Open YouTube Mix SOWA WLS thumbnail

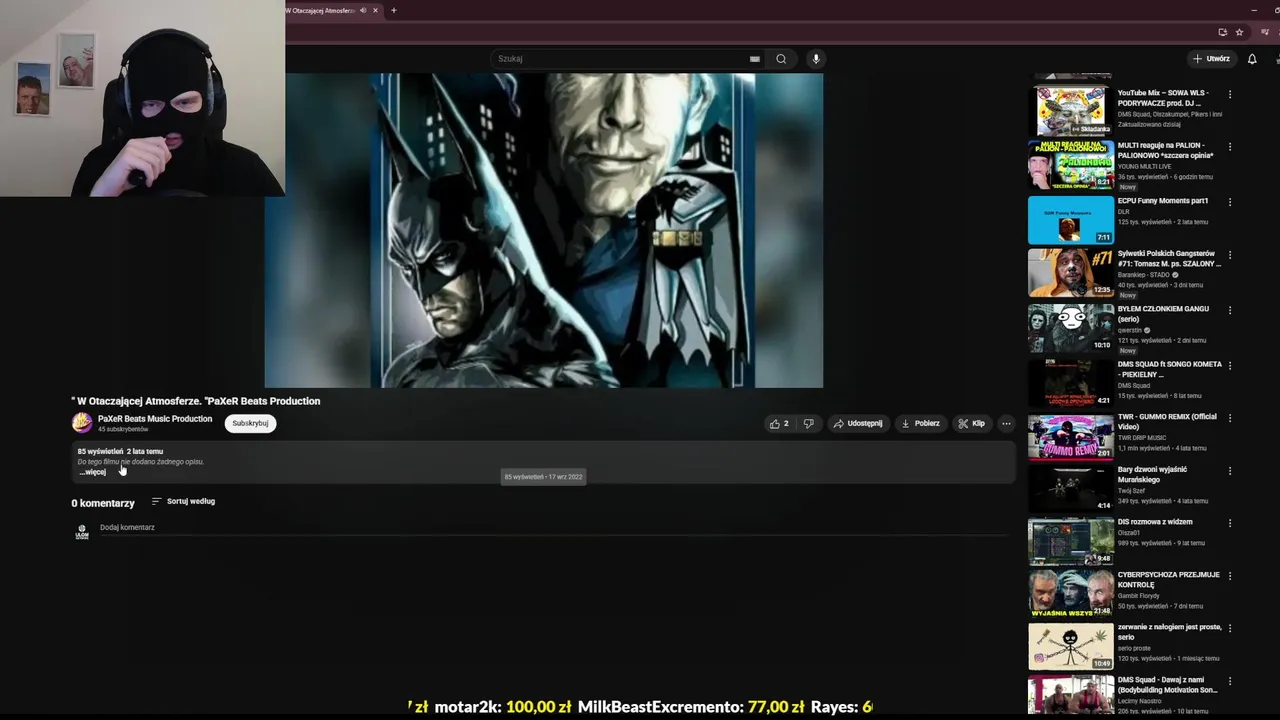[x=1070, y=111]
